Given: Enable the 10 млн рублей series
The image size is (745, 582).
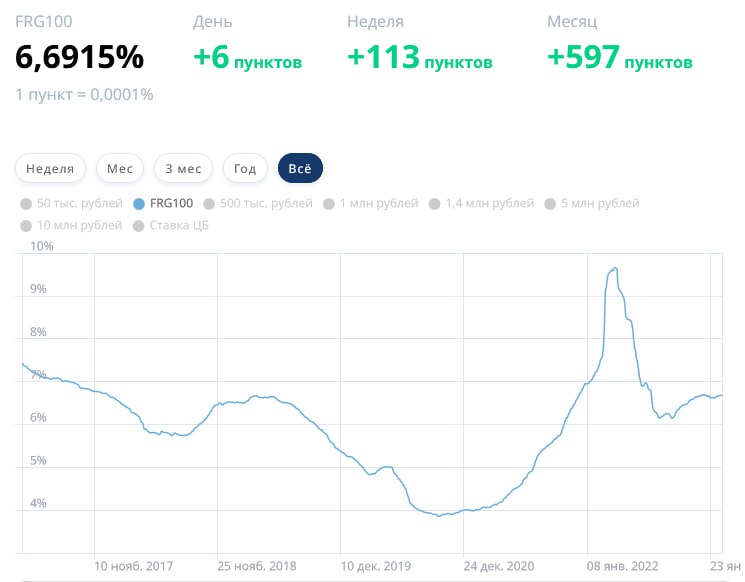Looking at the screenshot, I should tap(72, 226).
